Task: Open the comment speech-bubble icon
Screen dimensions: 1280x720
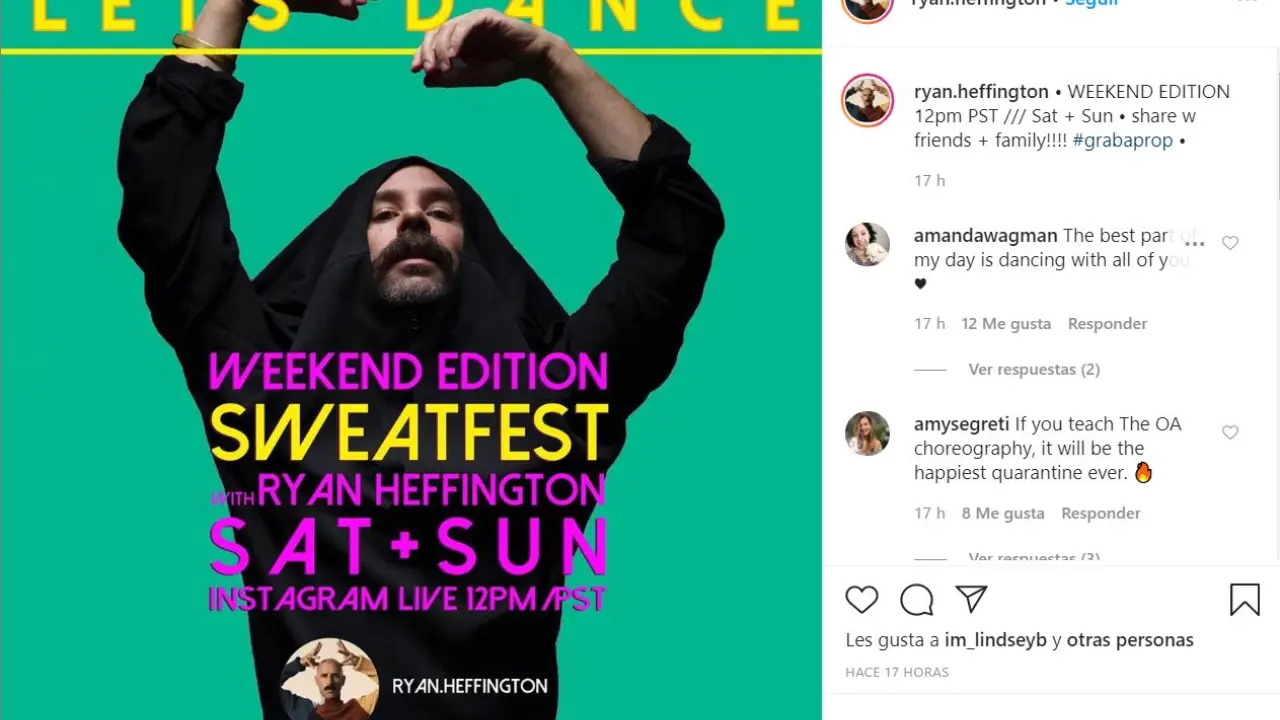Action: point(916,599)
